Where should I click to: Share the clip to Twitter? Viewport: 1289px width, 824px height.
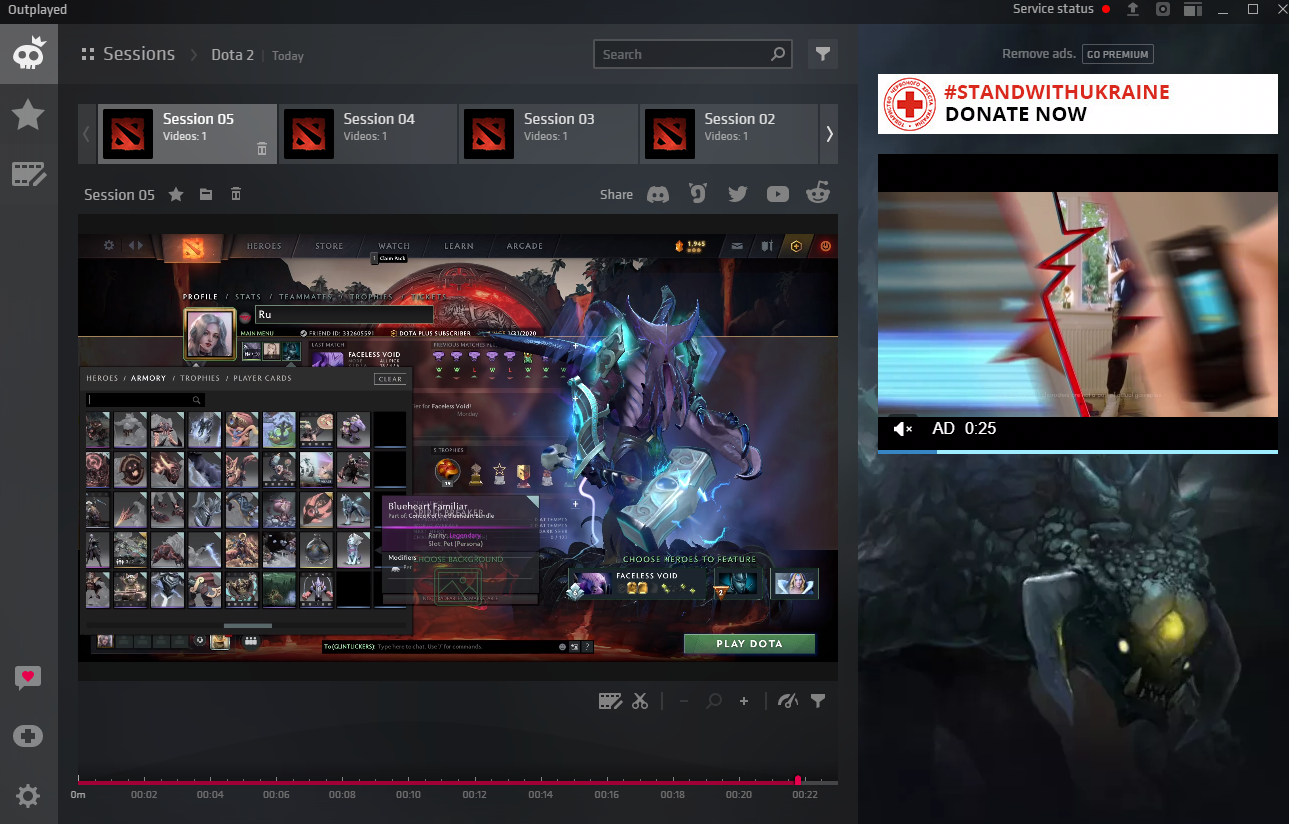tap(737, 194)
